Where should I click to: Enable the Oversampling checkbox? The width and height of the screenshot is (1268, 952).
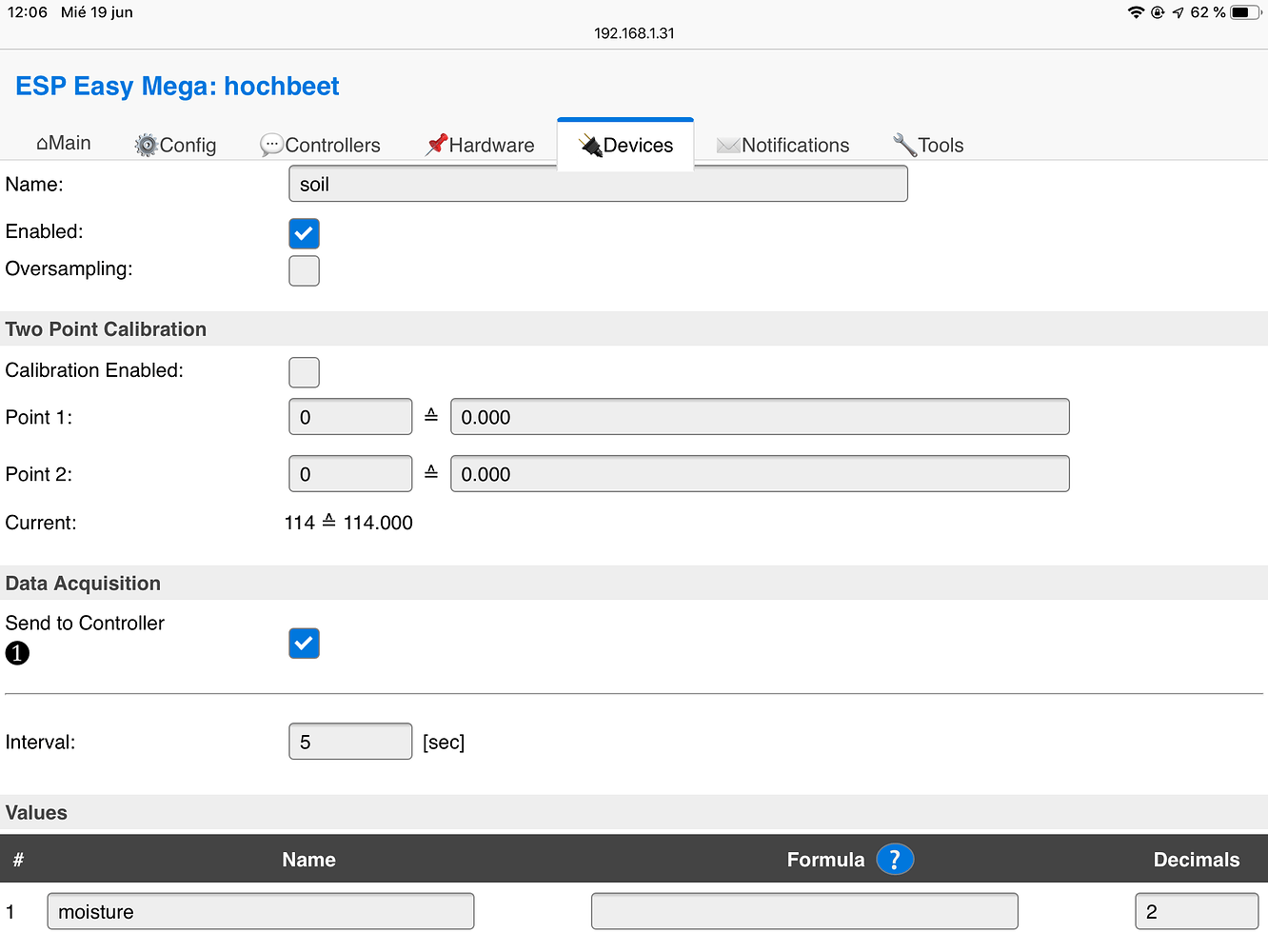[304, 270]
